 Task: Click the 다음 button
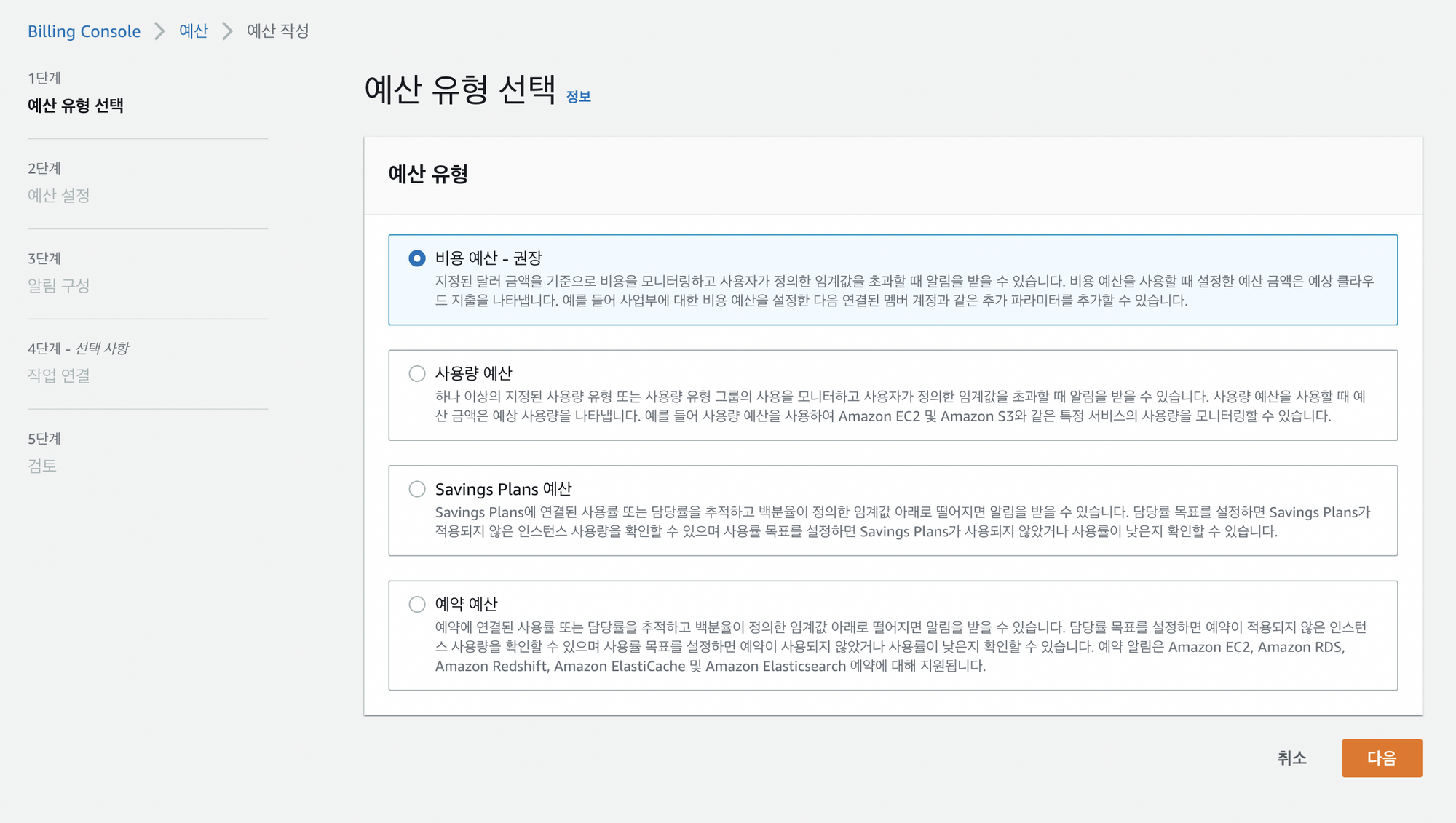[x=1381, y=758]
